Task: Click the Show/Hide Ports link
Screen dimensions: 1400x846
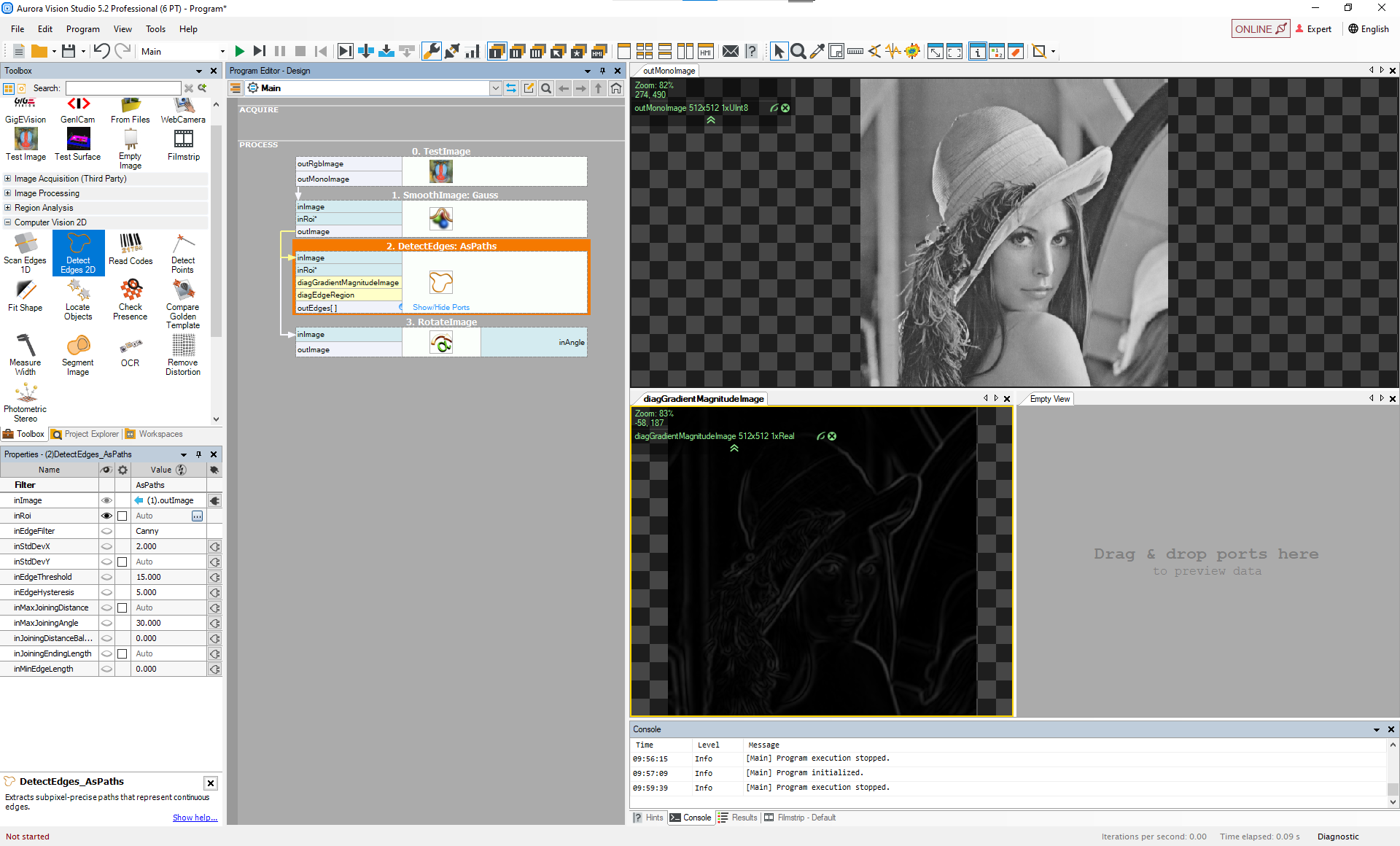Action: [x=441, y=308]
